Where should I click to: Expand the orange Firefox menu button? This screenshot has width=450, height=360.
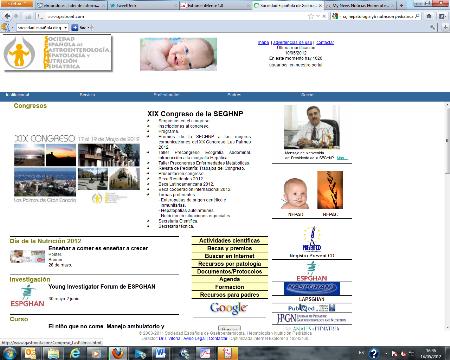pyautogui.click(x=16, y=4)
